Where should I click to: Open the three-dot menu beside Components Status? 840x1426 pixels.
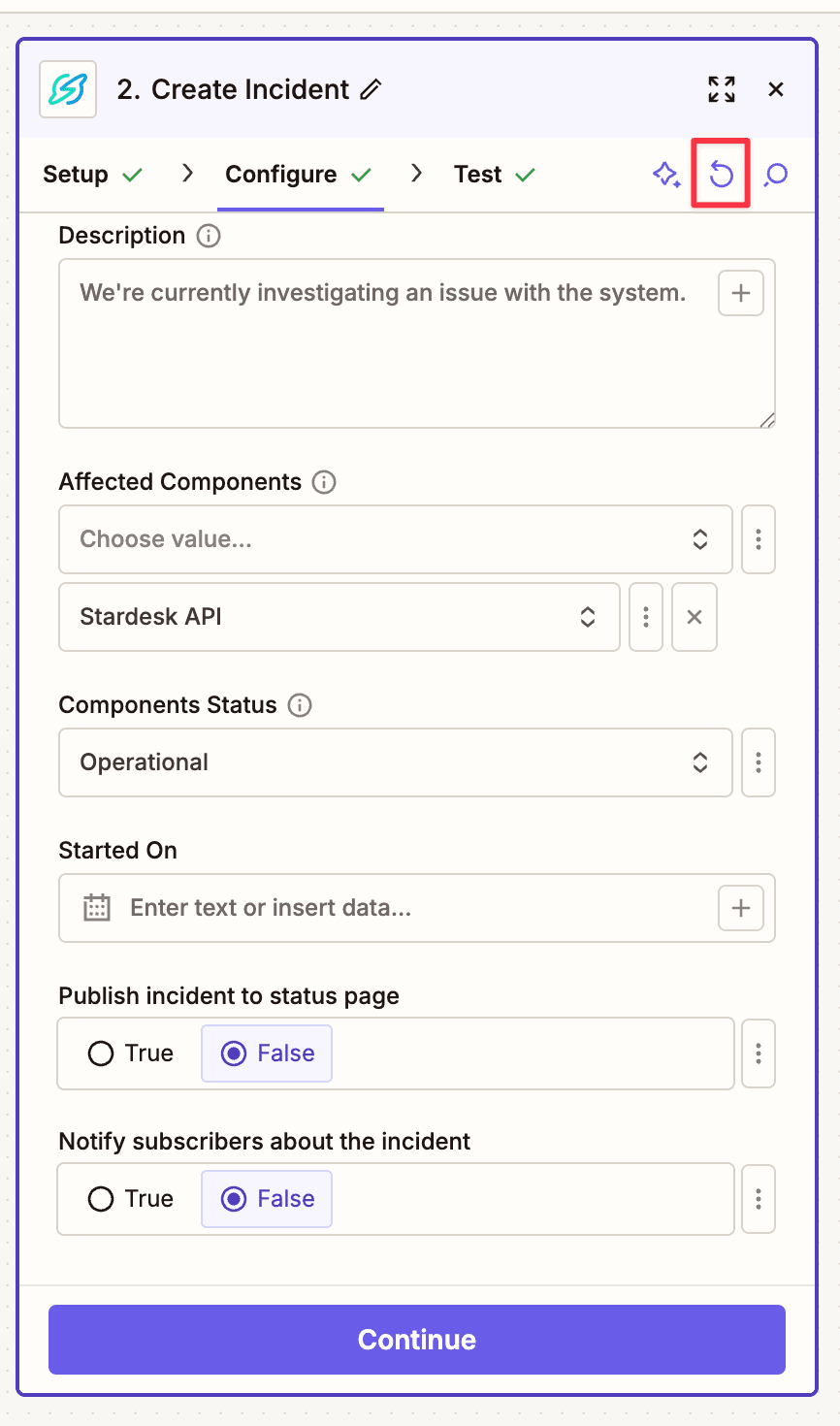tap(758, 762)
